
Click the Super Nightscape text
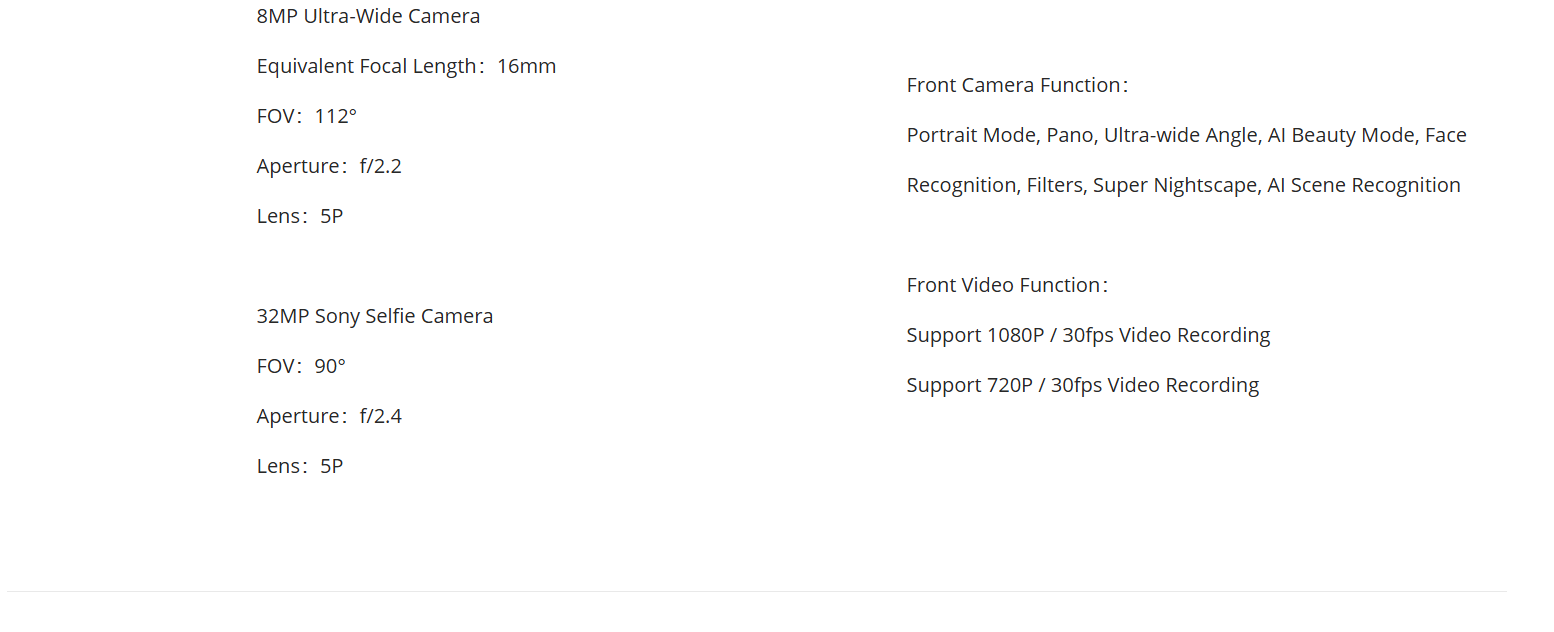tap(1175, 185)
